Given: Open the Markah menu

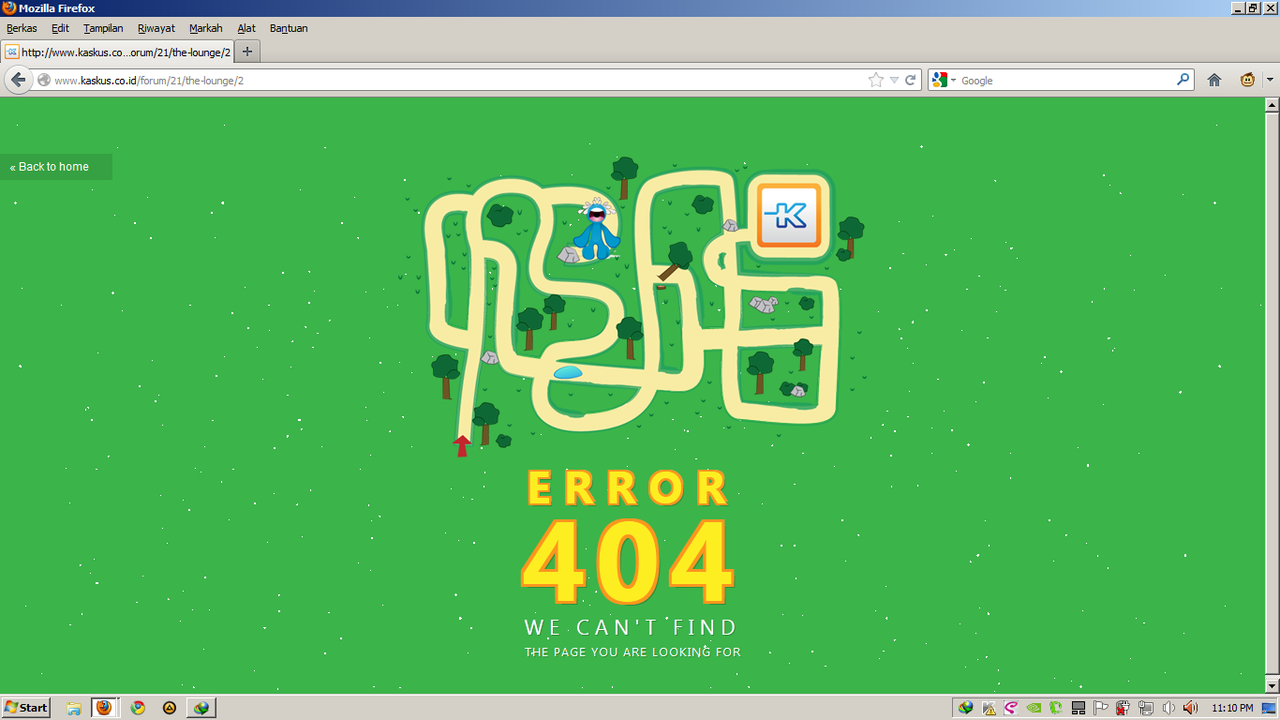Looking at the screenshot, I should coord(206,28).
